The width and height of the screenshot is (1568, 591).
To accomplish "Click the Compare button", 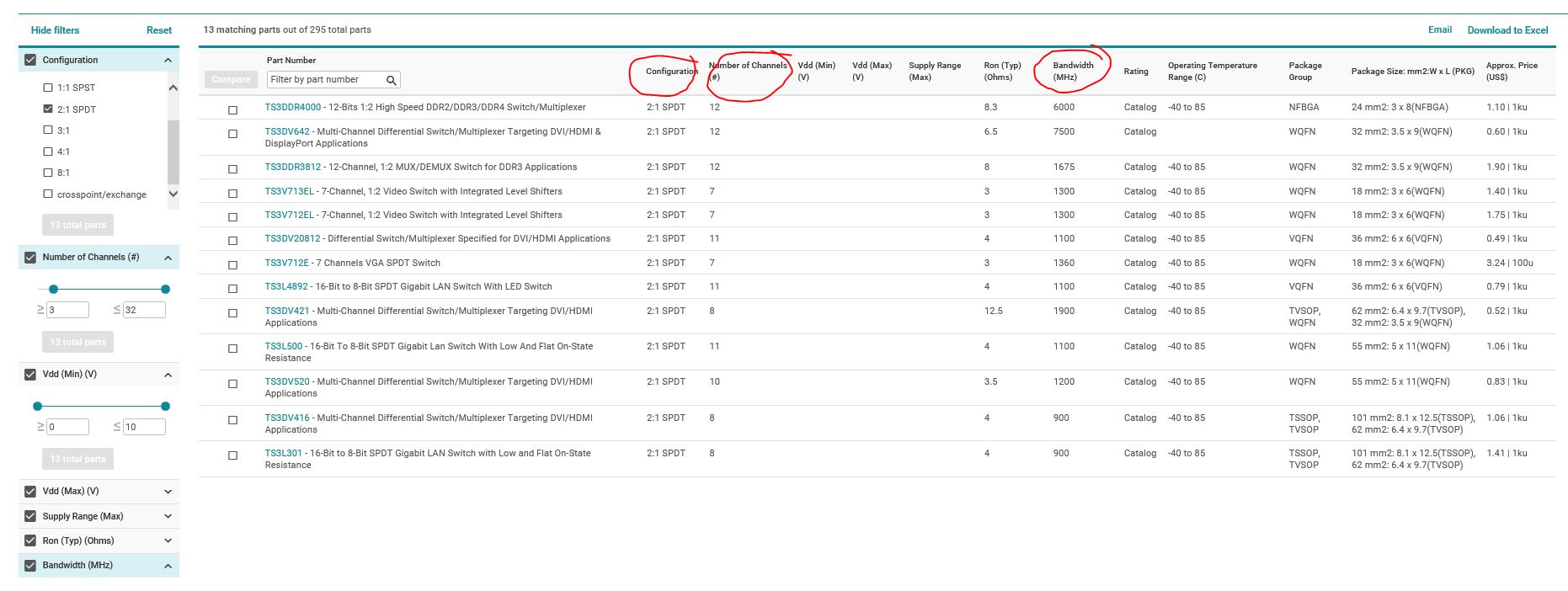I will [231, 79].
